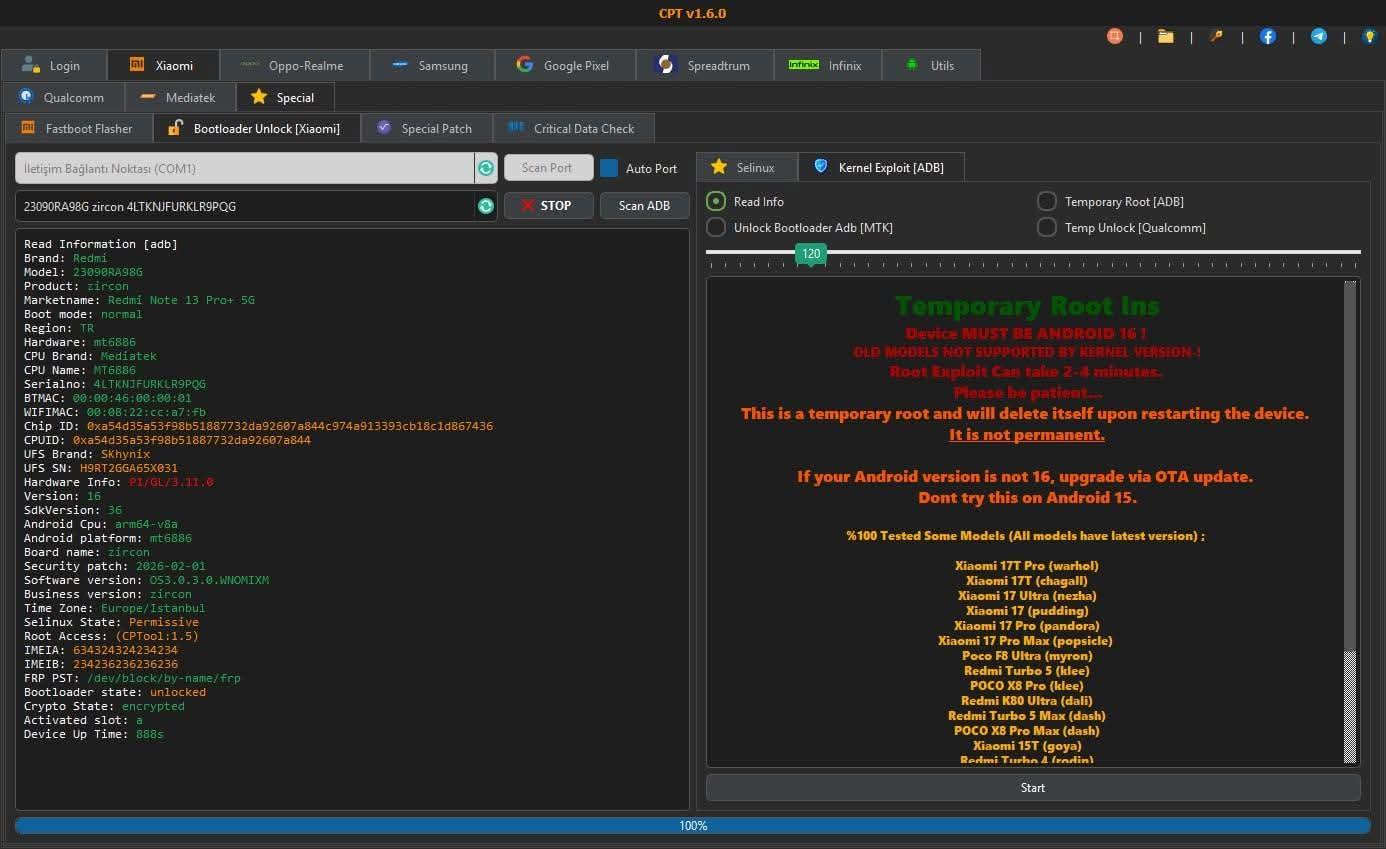Screen dimensions: 1386x849
Task: Click the Software version OS3.0.3.0.WNOMIXM
Action: tap(209, 580)
